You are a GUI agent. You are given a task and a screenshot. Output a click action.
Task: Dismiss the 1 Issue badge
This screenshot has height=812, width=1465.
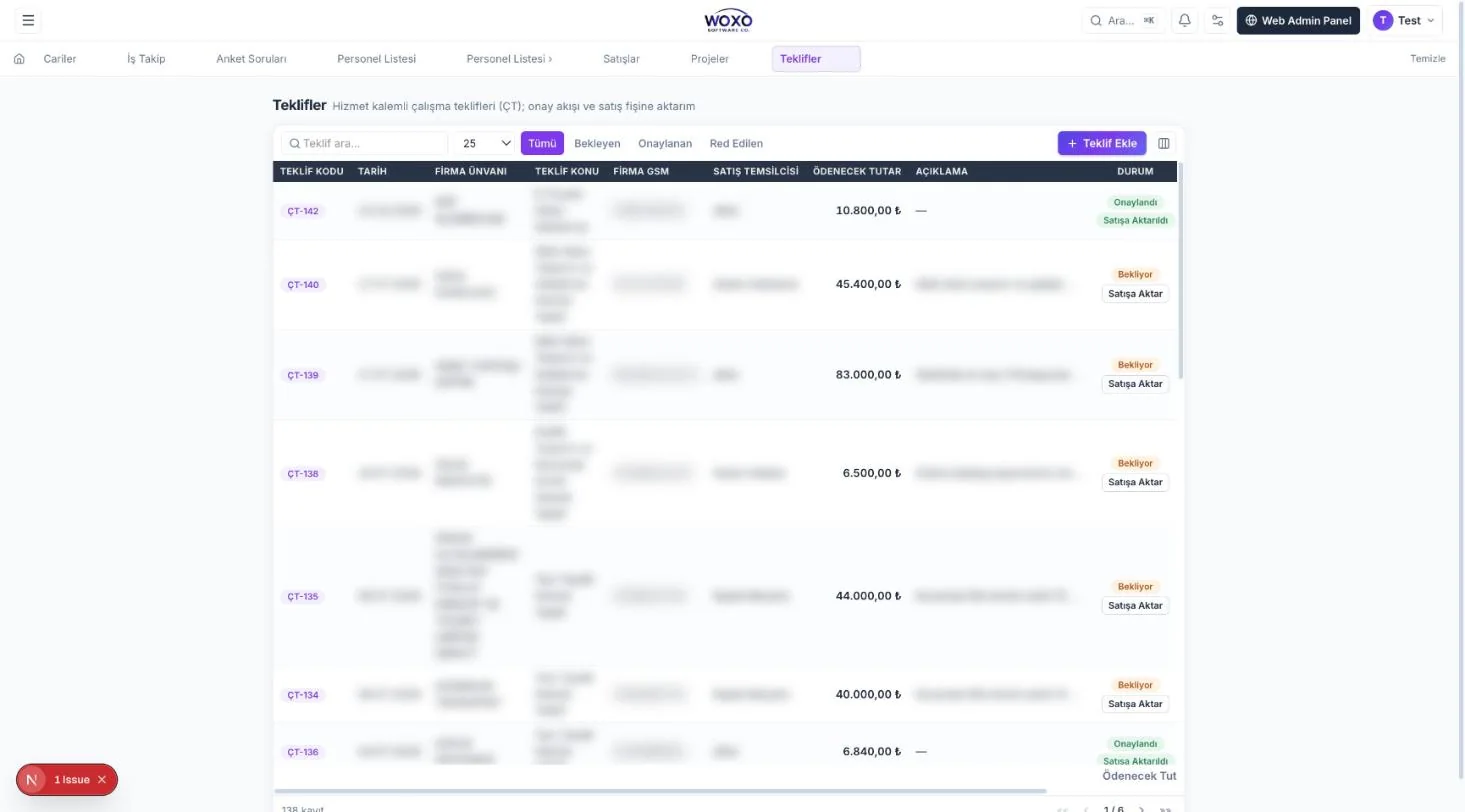[x=102, y=779]
